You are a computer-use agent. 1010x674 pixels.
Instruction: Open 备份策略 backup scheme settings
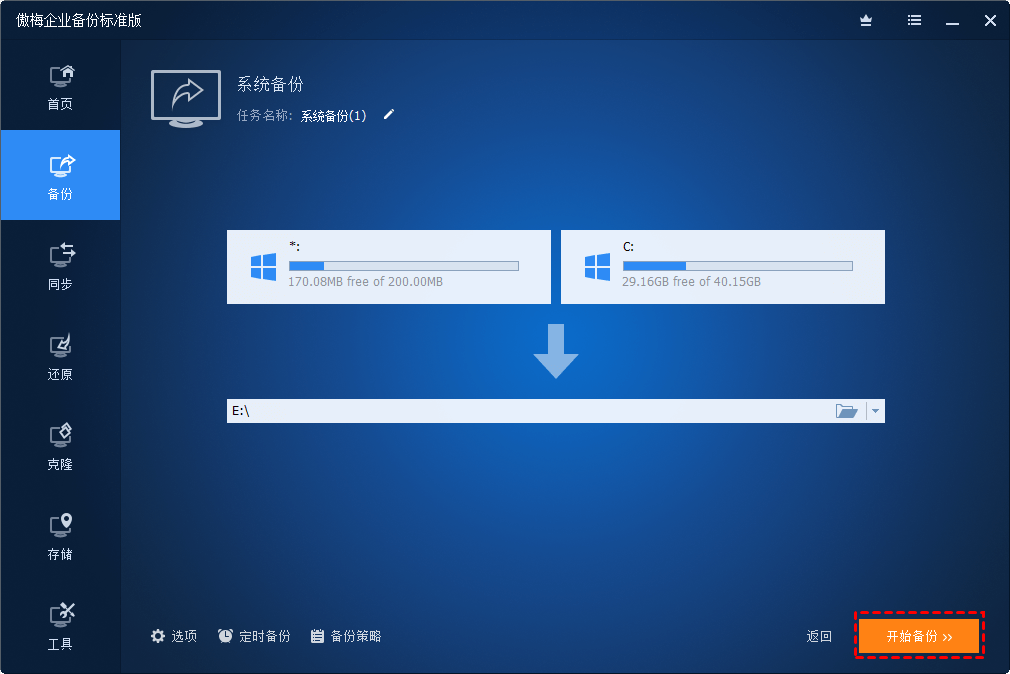coord(345,636)
